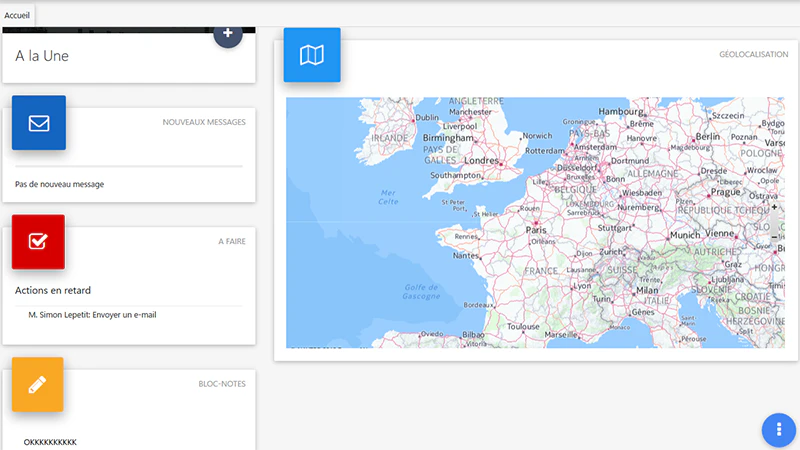This screenshot has width=800, height=450.
Task: Click the OKKKKKKKKKK note text
Action: point(50,442)
